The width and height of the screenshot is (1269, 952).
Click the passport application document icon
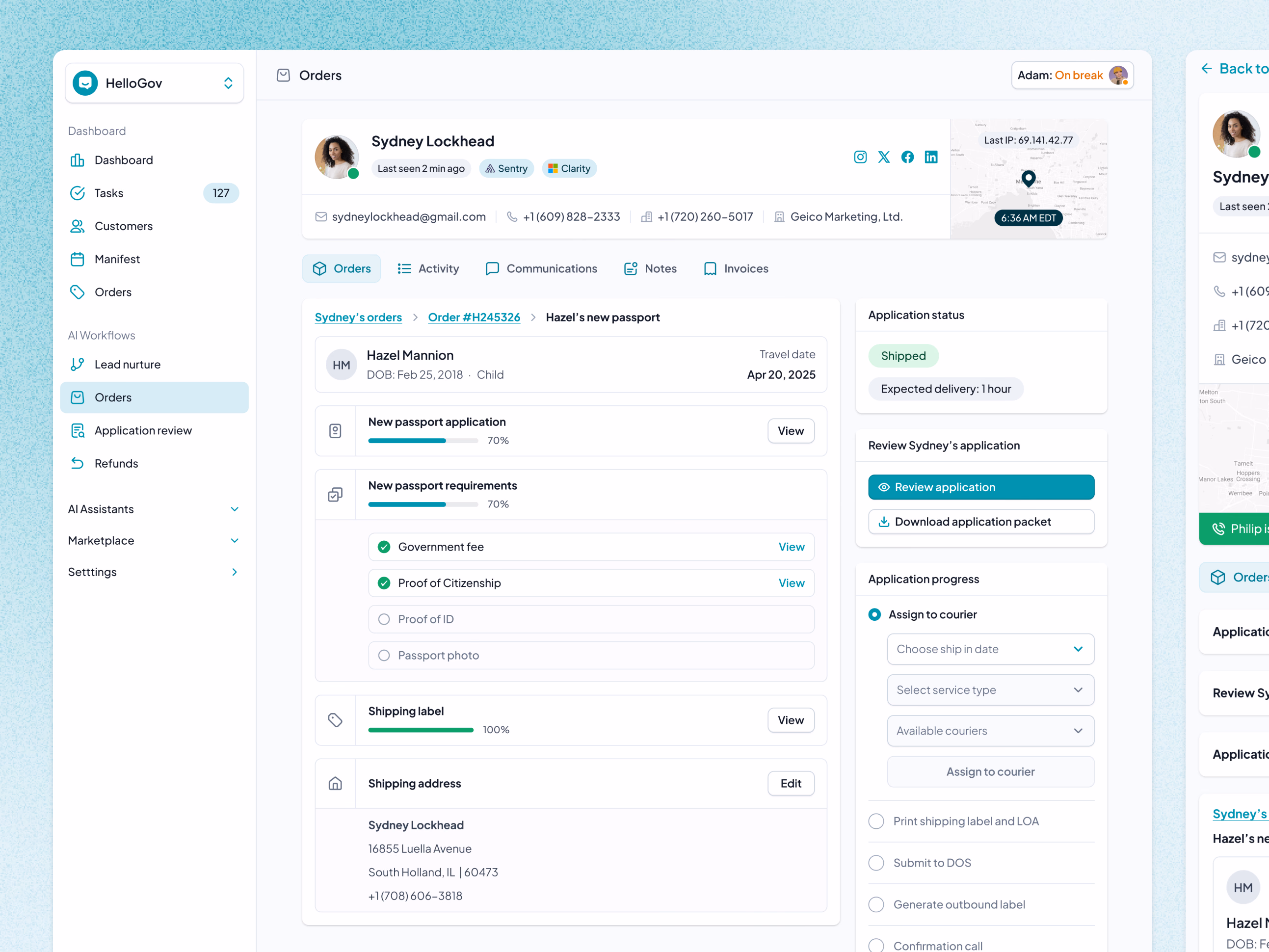tap(335, 431)
